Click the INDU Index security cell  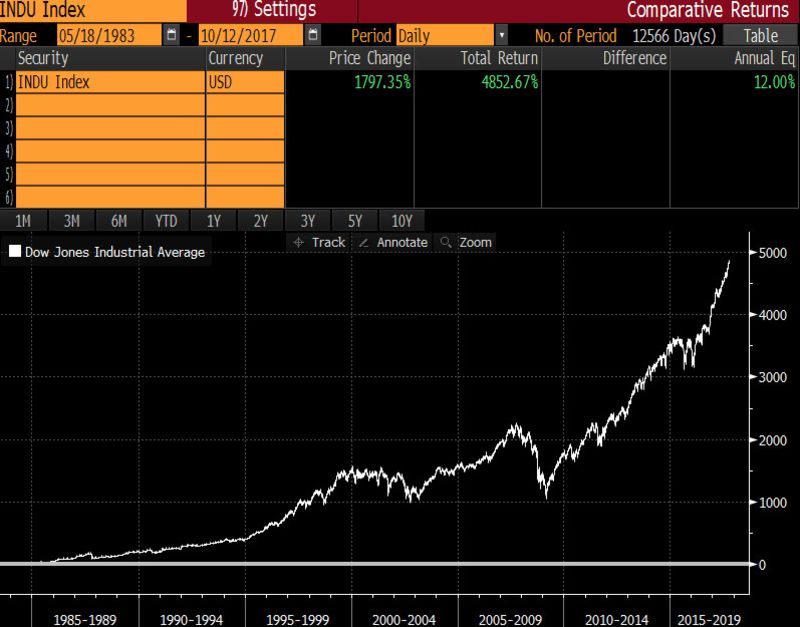(110, 82)
